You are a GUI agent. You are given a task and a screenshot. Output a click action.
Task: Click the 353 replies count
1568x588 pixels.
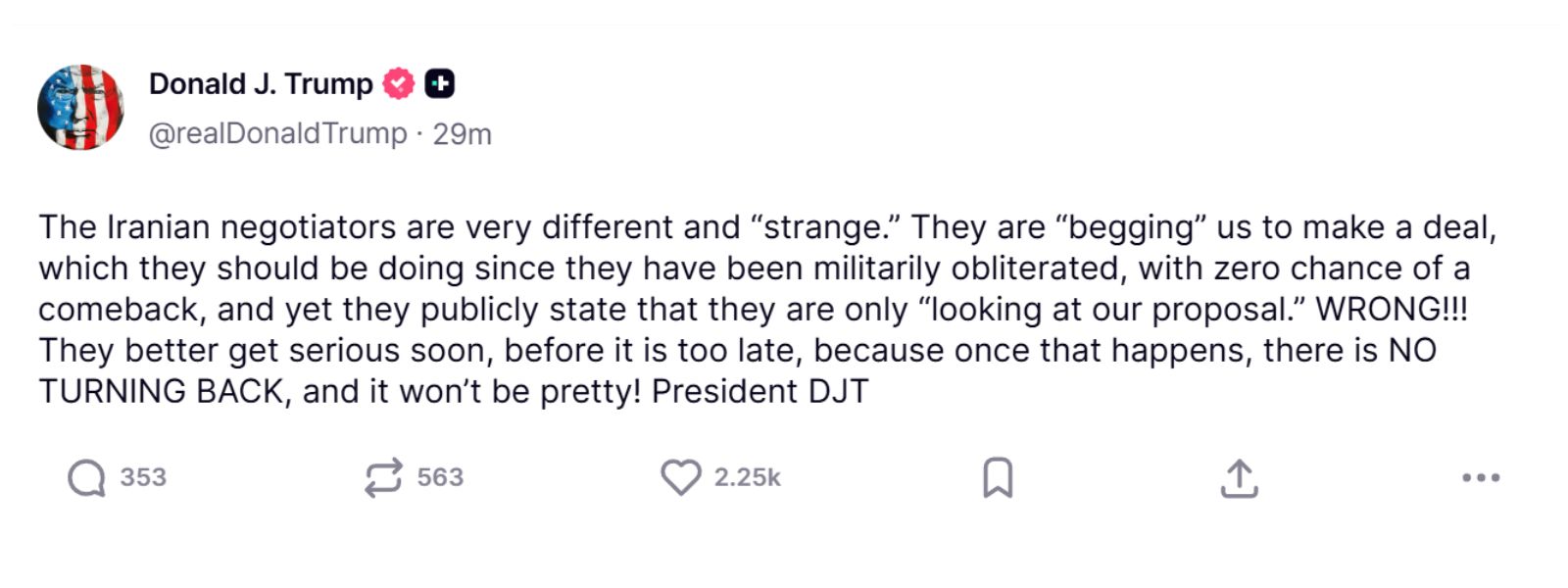click(x=143, y=478)
